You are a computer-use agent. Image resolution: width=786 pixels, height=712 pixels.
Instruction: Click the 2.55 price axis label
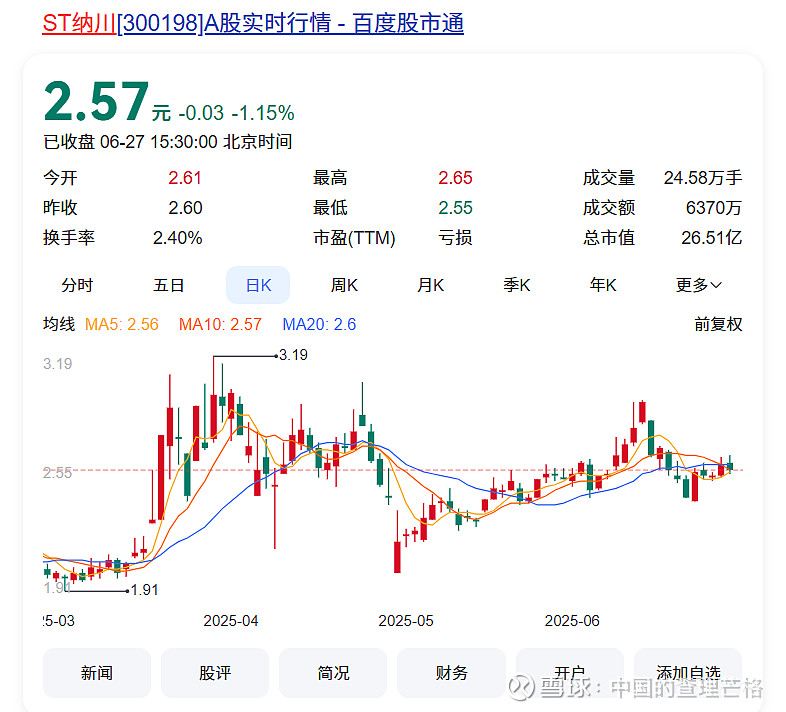coord(58,473)
